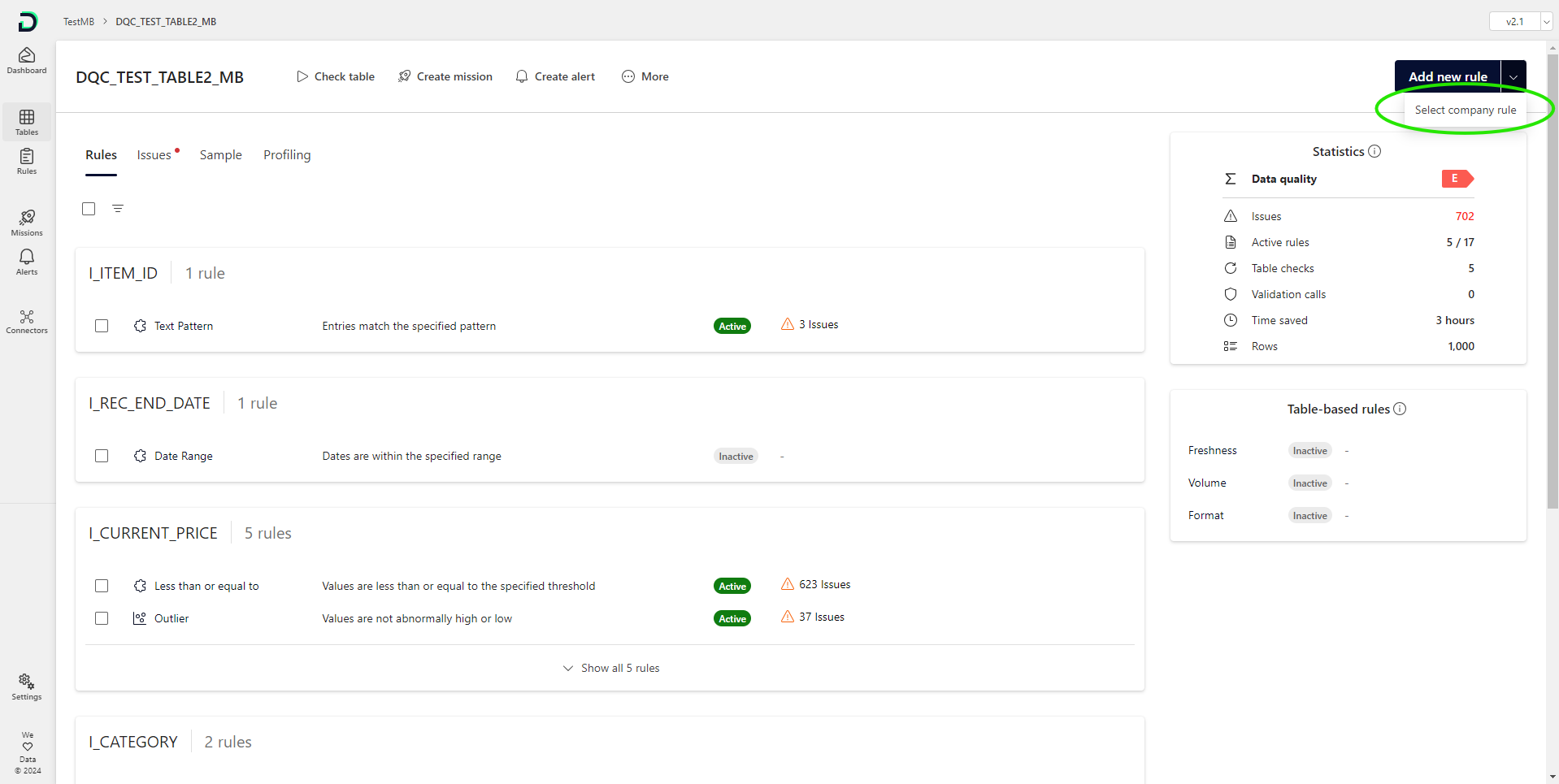Click the I_ITEM_ID column heading
The image size is (1559, 784).
click(x=124, y=273)
